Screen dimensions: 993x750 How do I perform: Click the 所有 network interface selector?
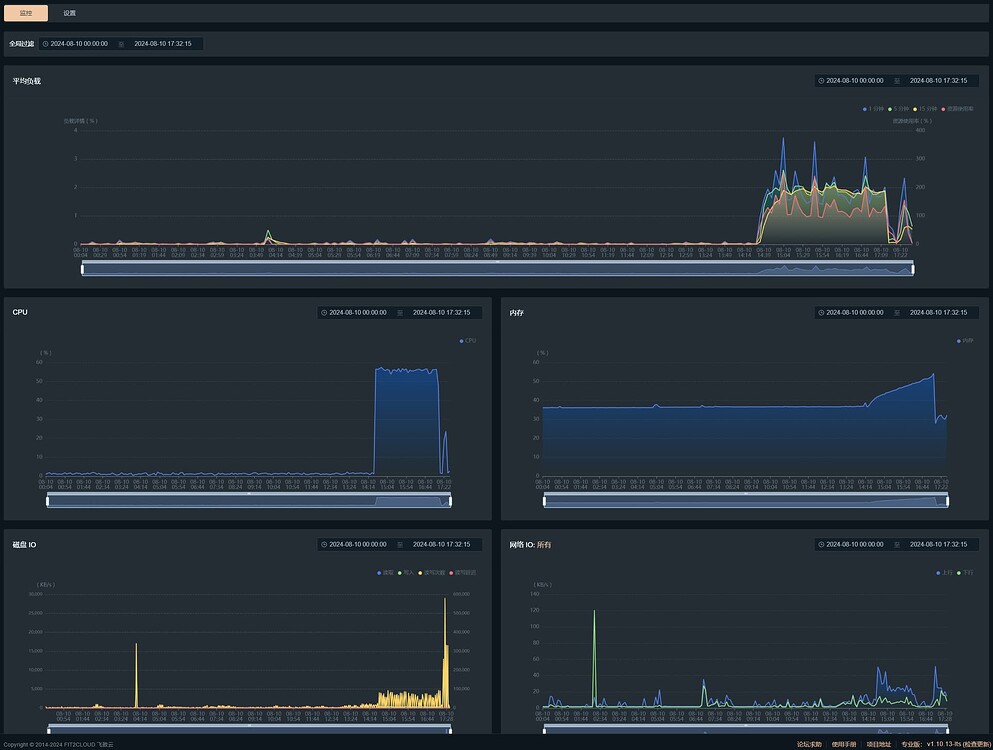[544, 545]
